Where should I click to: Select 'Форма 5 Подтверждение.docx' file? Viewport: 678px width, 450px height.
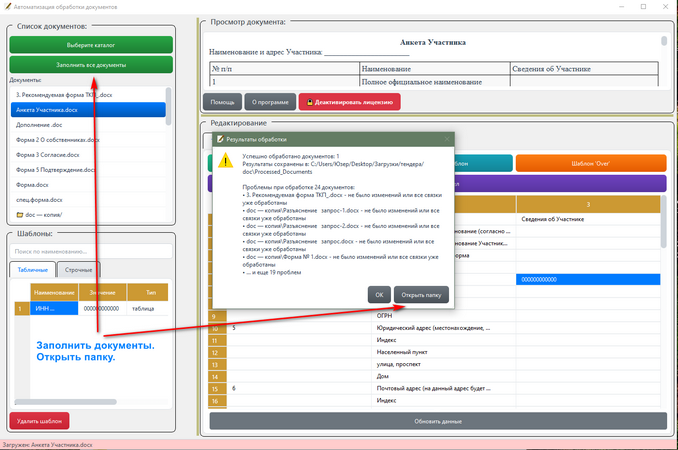88,170
